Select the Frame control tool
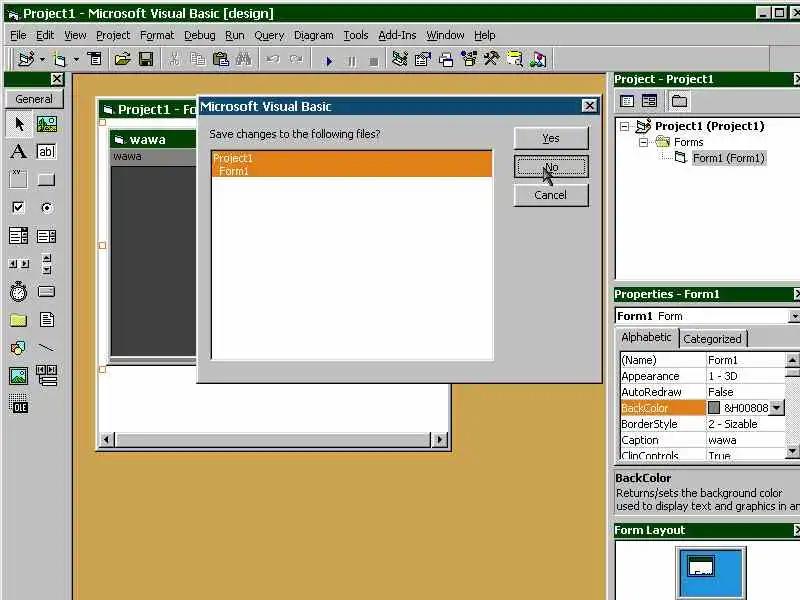Image resolution: width=800 pixels, height=600 pixels. coord(19,180)
